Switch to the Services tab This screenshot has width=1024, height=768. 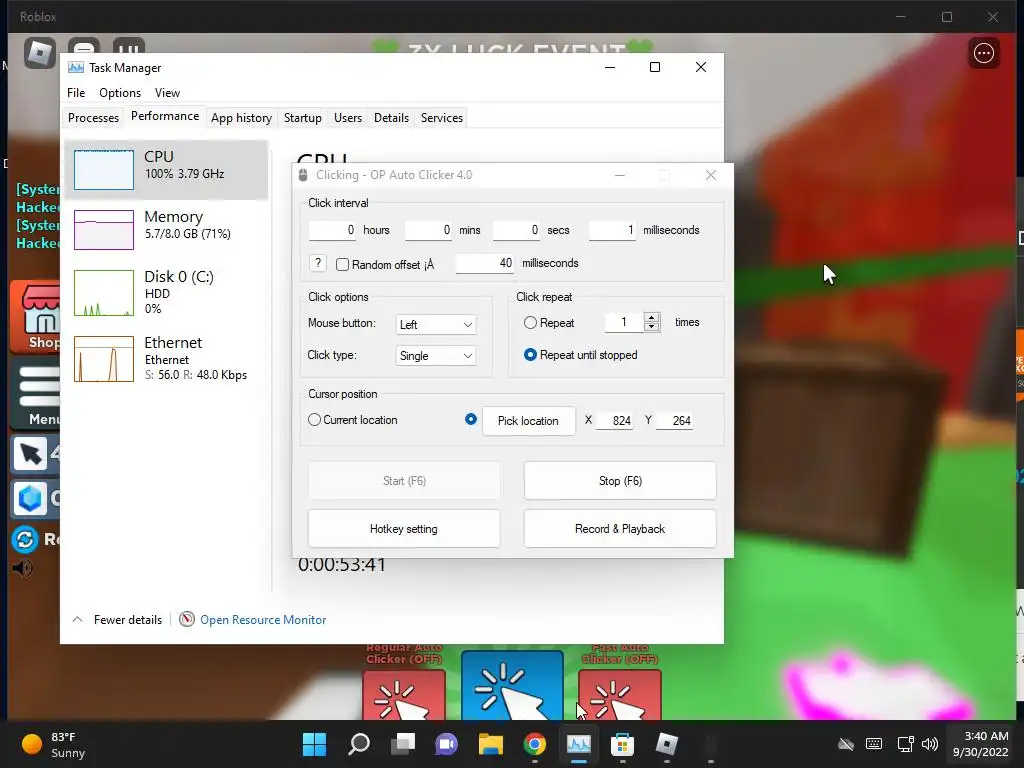[x=441, y=118]
